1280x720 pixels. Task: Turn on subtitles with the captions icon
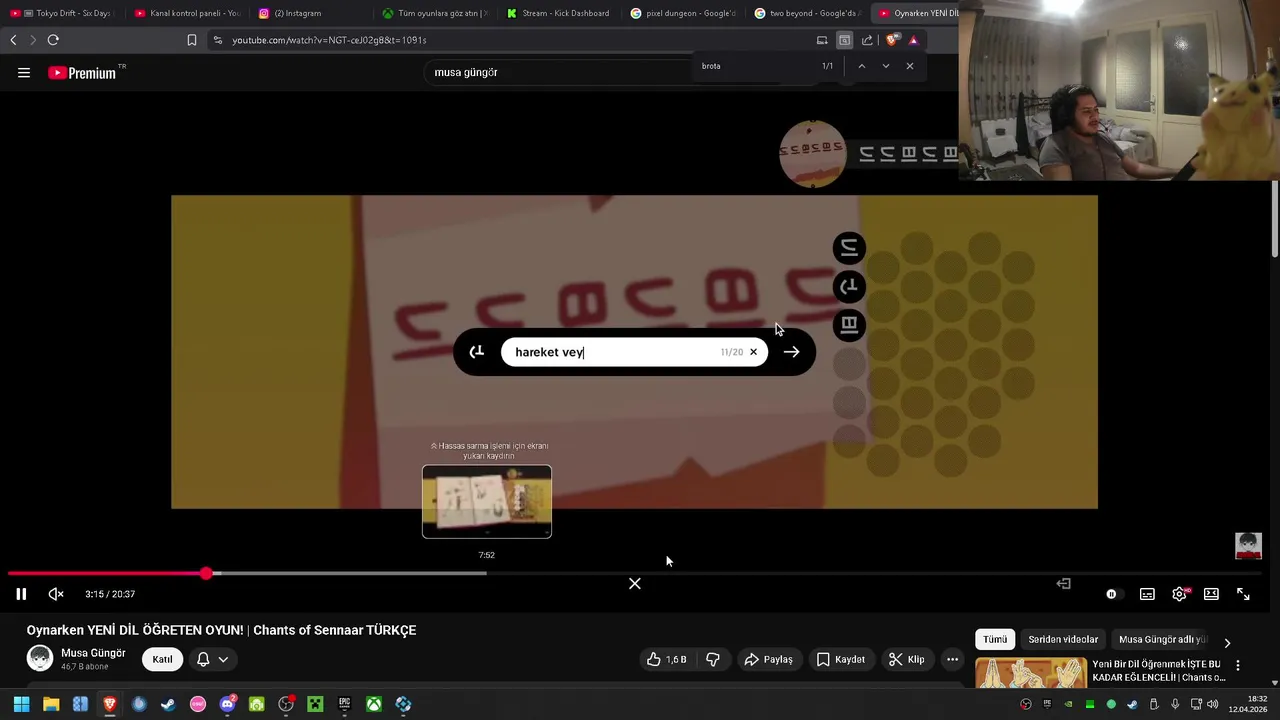[1147, 594]
